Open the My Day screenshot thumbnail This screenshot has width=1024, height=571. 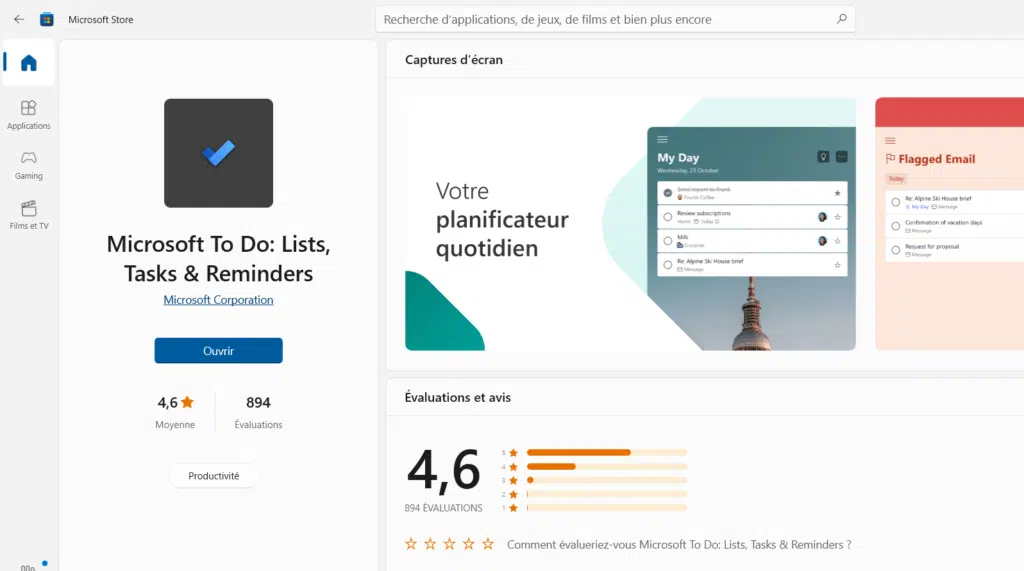630,224
